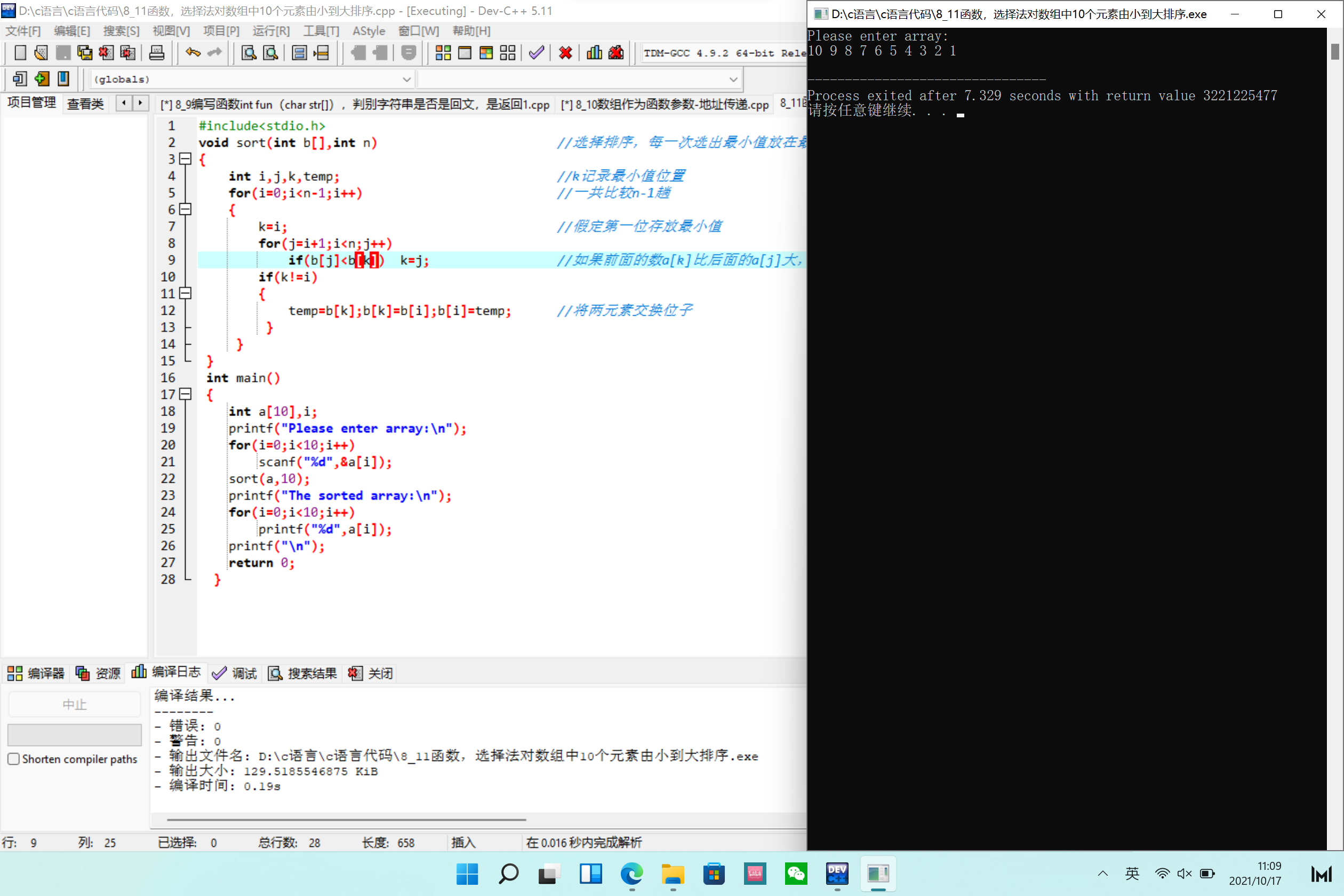Click the 'return 0;' code line
This screenshot has width=1344, height=896.
click(261, 563)
